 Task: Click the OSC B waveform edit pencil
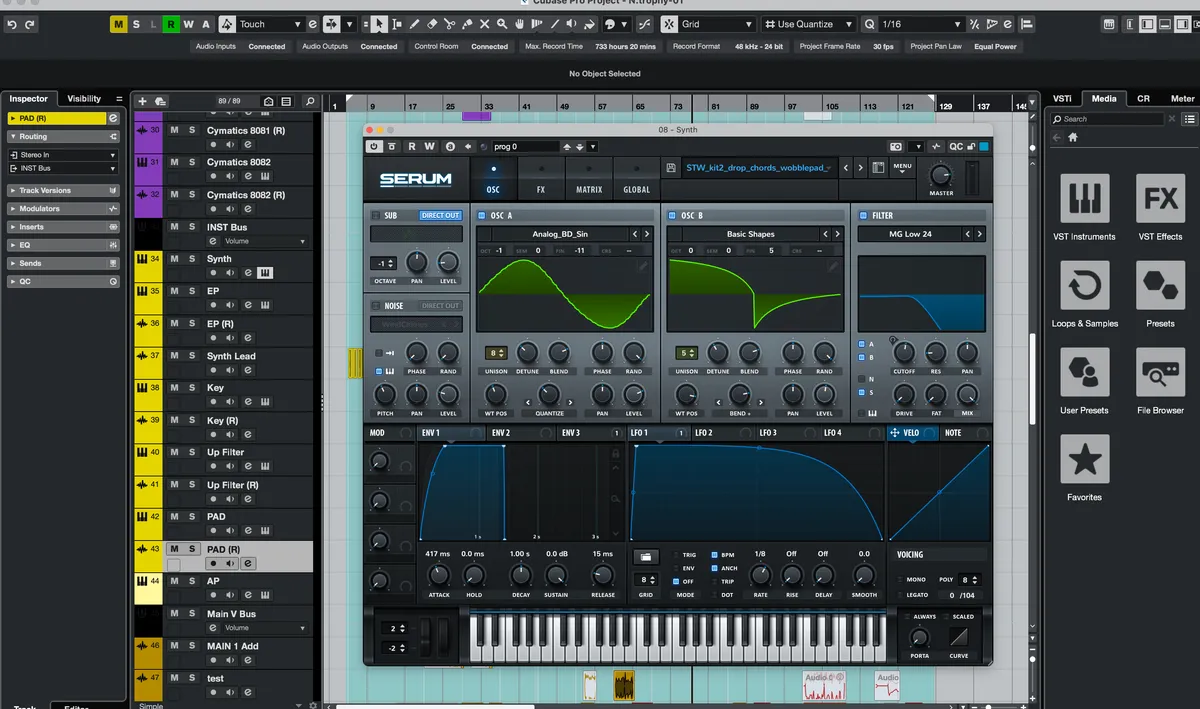point(833,266)
